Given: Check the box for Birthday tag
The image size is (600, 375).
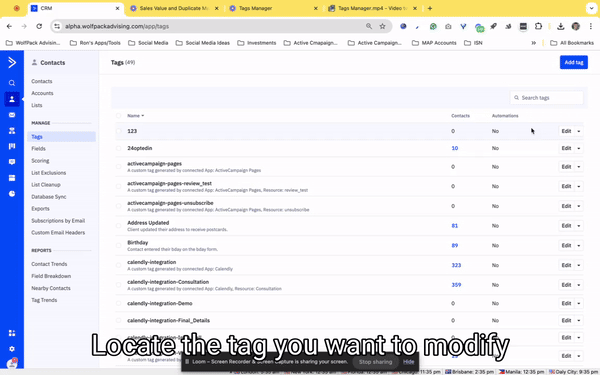Looking at the screenshot, I should tap(118, 245).
